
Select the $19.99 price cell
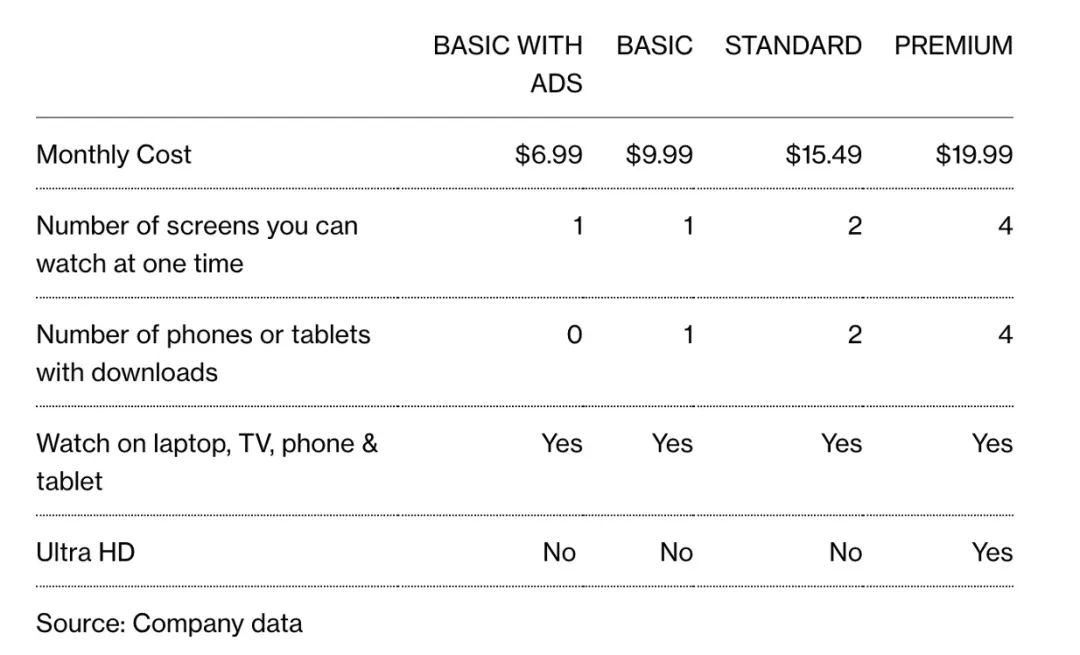coord(974,154)
